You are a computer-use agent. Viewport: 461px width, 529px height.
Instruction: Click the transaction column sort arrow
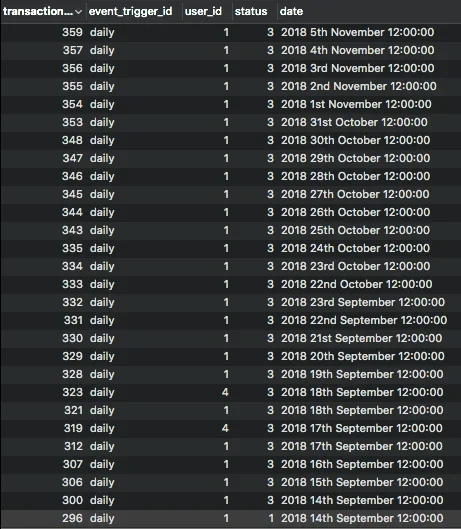pos(78,12)
